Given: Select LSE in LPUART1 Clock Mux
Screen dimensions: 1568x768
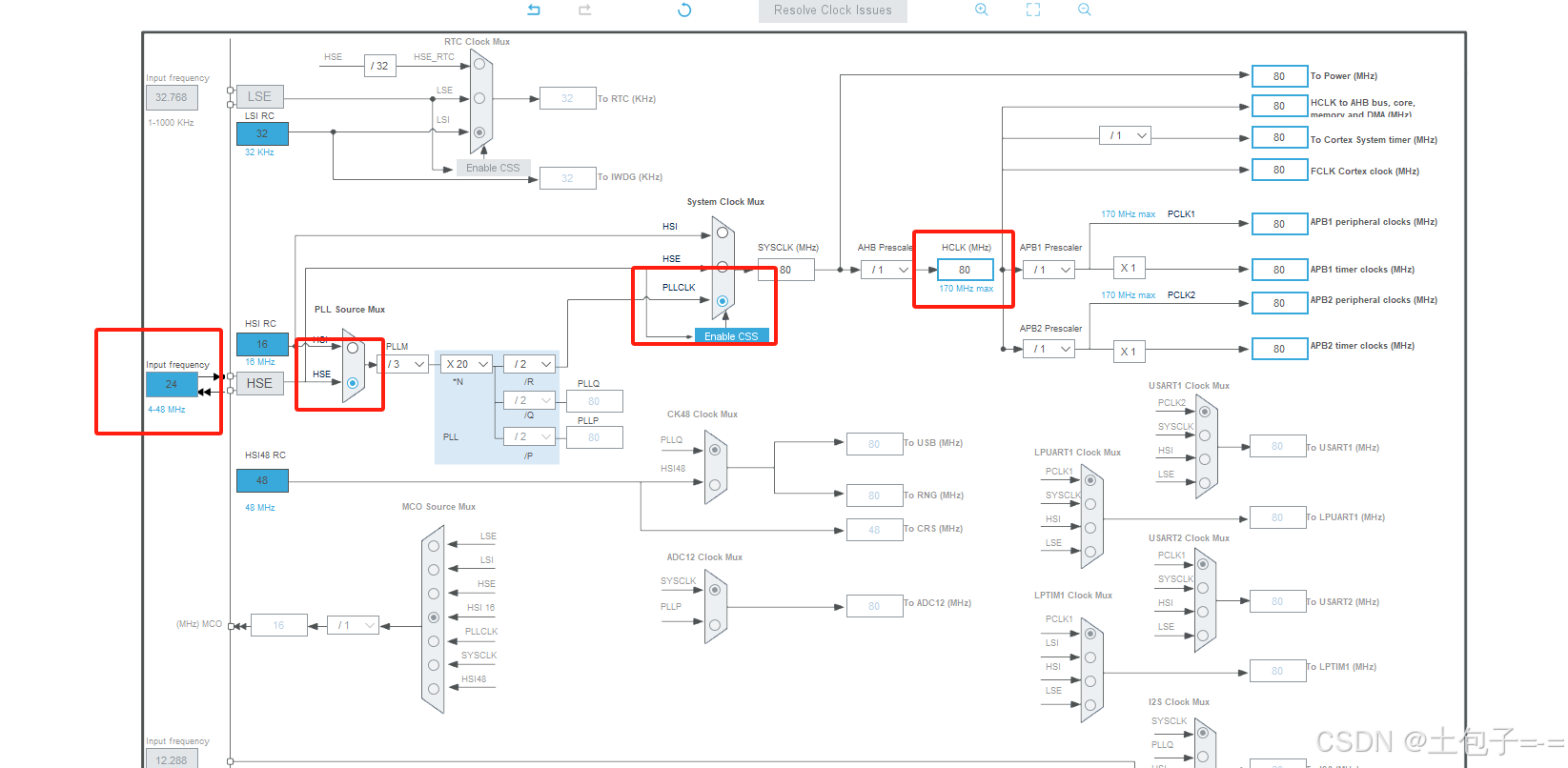Looking at the screenshot, I should pyautogui.click(x=1090, y=552).
